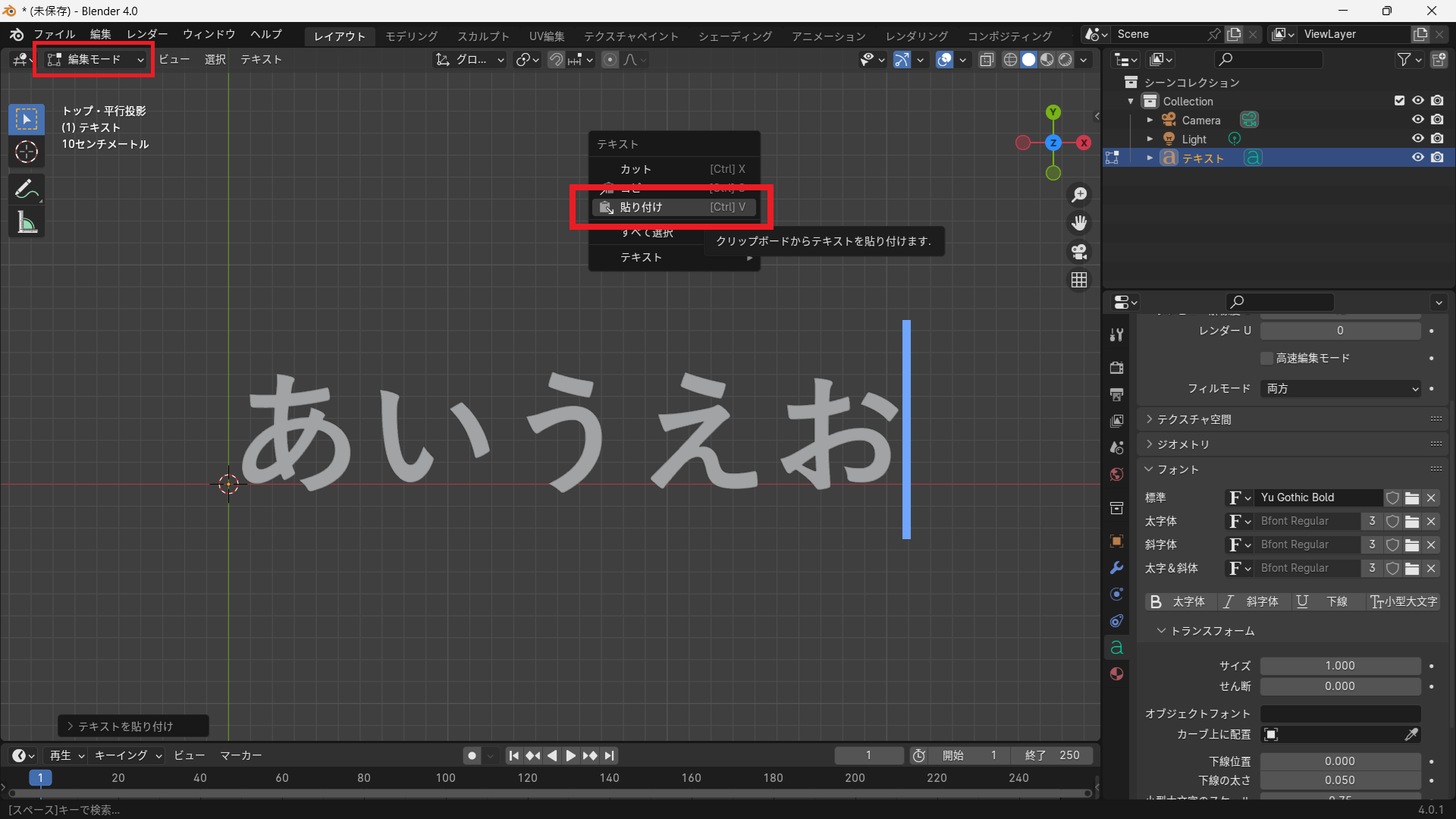Image resolution: width=1456 pixels, height=819 pixels.
Task: Select the Measure tool
Action: point(27,222)
